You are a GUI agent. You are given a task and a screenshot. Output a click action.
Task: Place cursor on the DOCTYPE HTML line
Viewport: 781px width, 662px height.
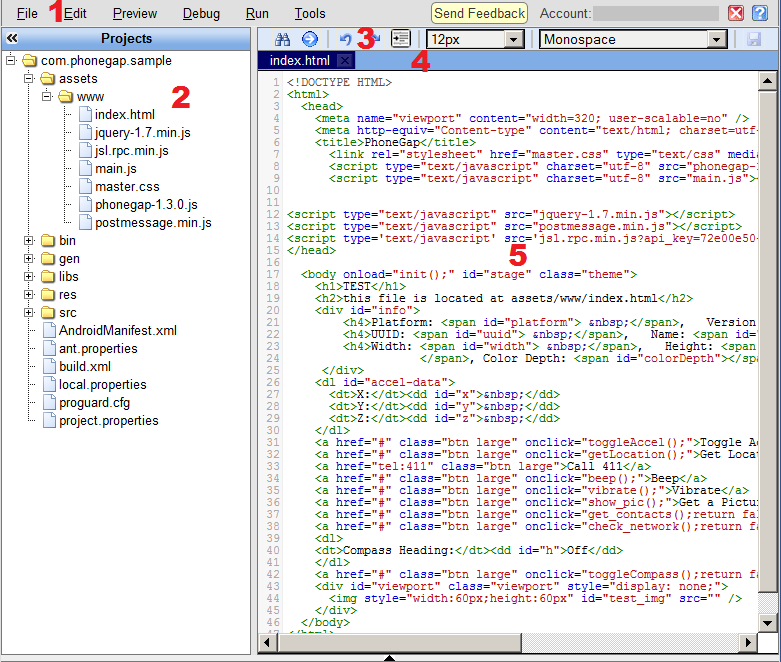(339, 82)
